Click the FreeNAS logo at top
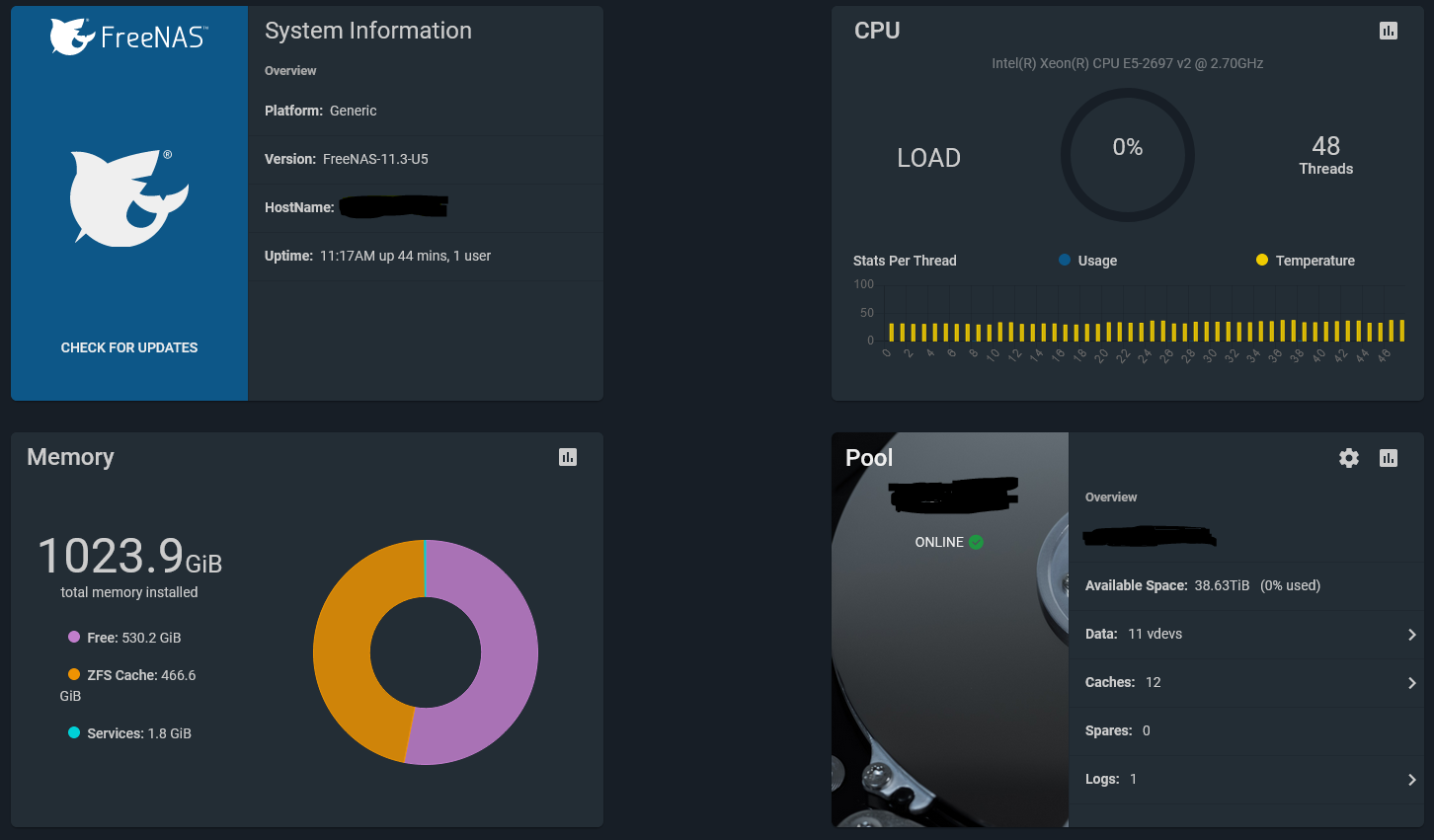 point(128,37)
